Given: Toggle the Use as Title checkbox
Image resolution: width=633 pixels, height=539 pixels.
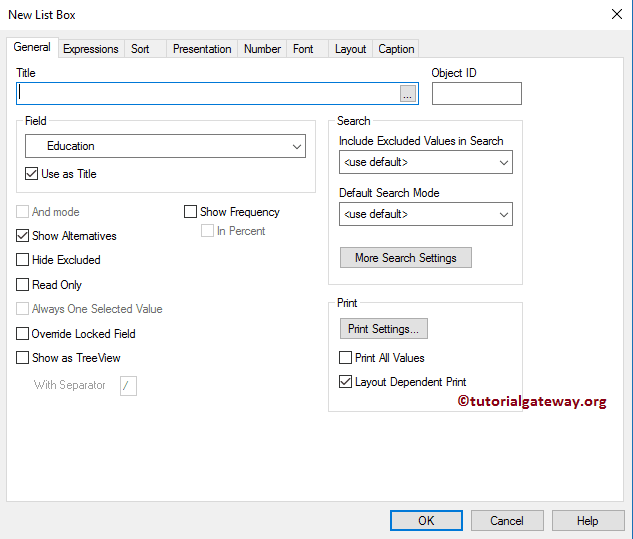Looking at the screenshot, I should [x=33, y=174].
